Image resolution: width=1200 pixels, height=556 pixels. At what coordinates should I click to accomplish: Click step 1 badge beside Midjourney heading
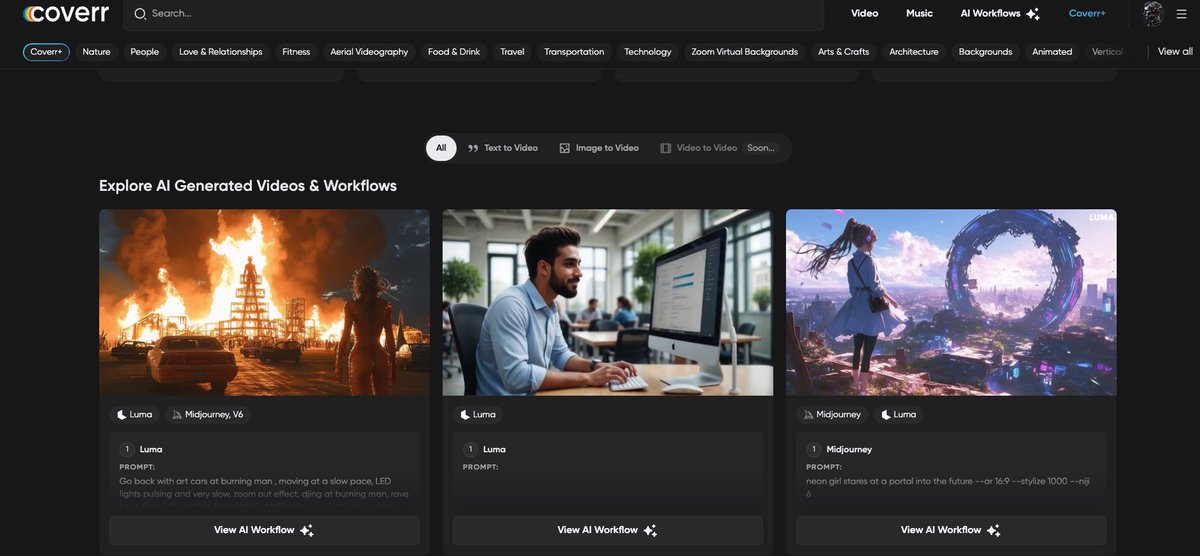point(814,449)
